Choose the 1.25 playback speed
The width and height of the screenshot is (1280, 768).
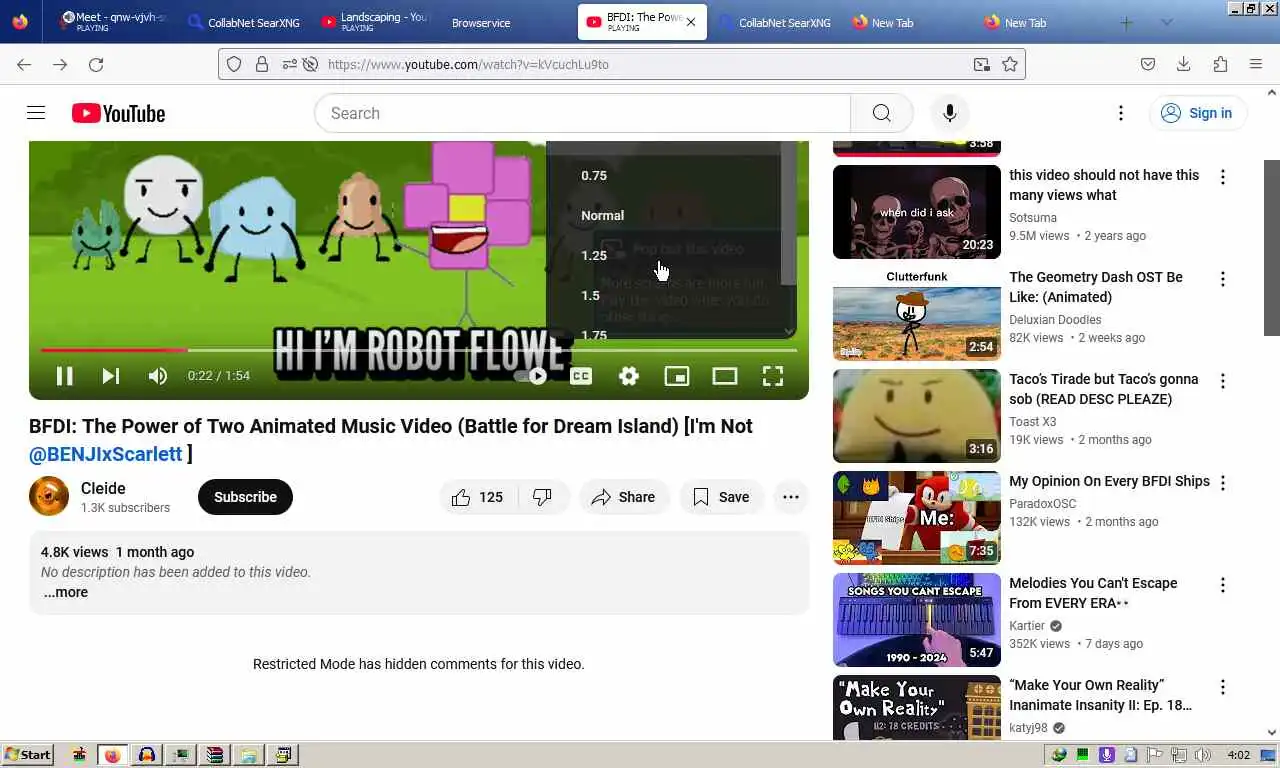(x=594, y=255)
